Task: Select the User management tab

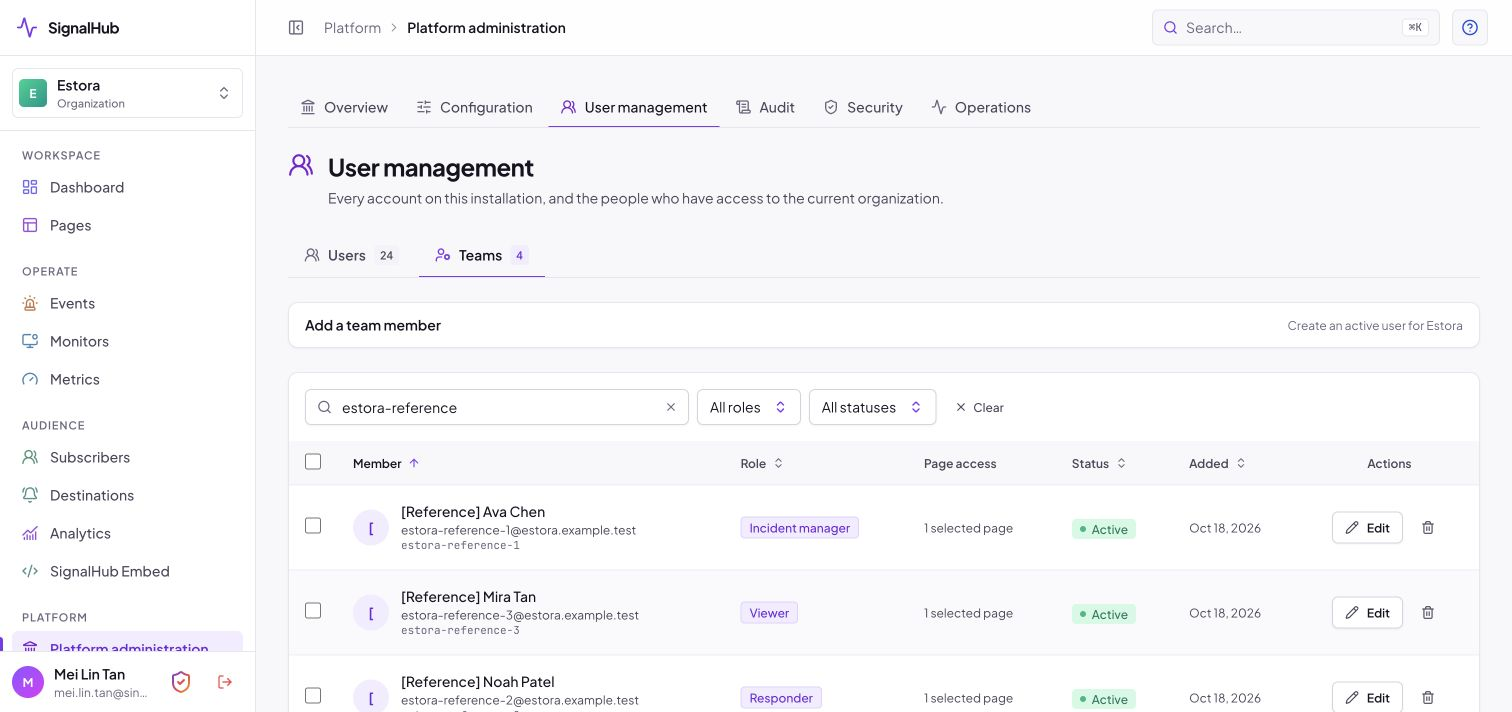Action: (634, 107)
